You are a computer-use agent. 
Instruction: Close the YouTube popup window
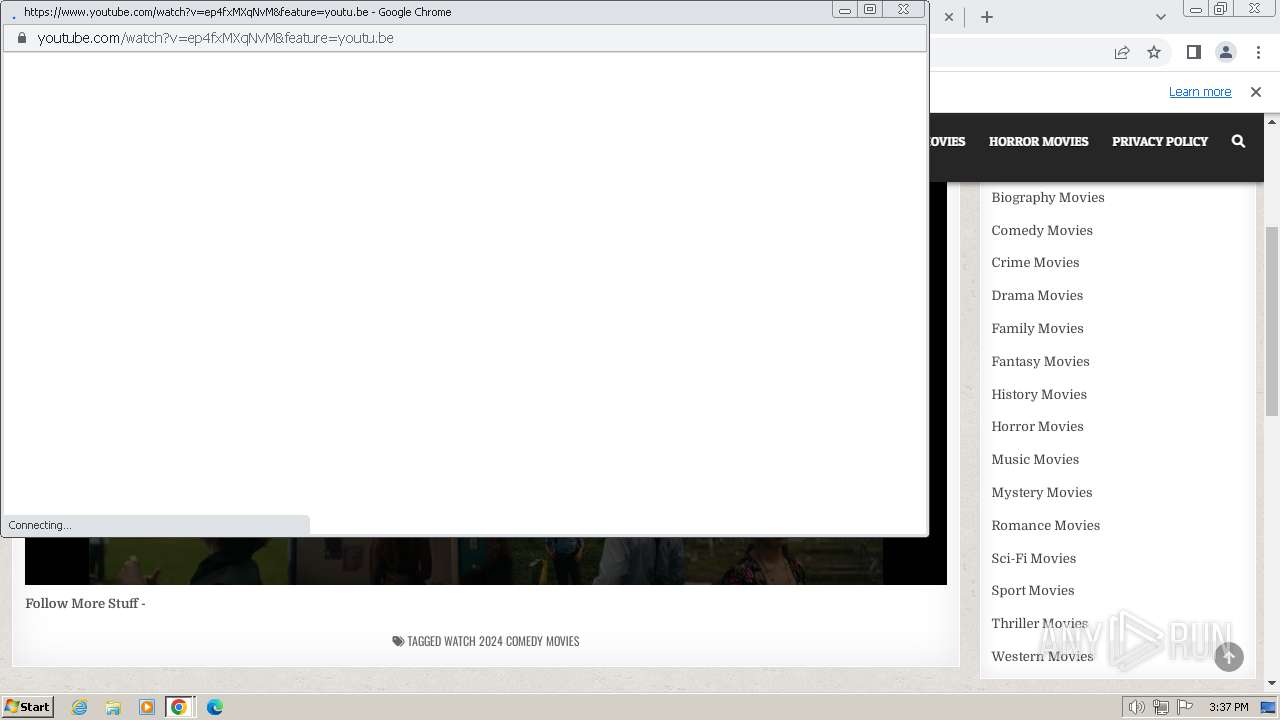tap(904, 10)
